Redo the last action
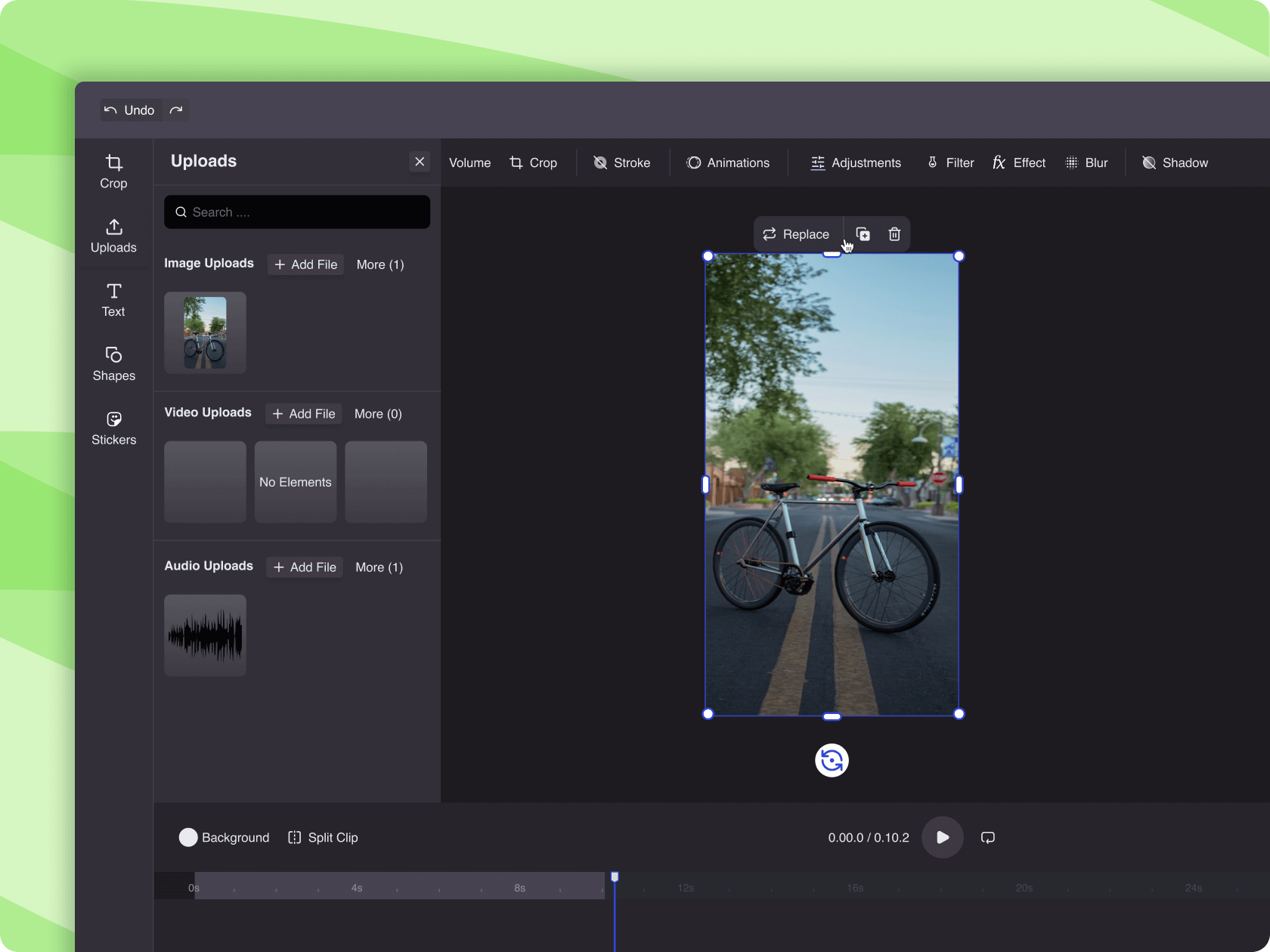This screenshot has width=1270, height=952. [x=176, y=110]
